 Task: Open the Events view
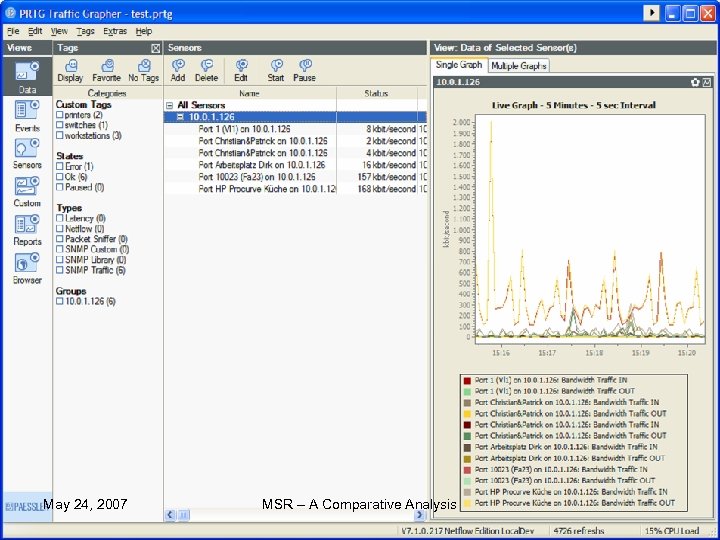click(27, 116)
